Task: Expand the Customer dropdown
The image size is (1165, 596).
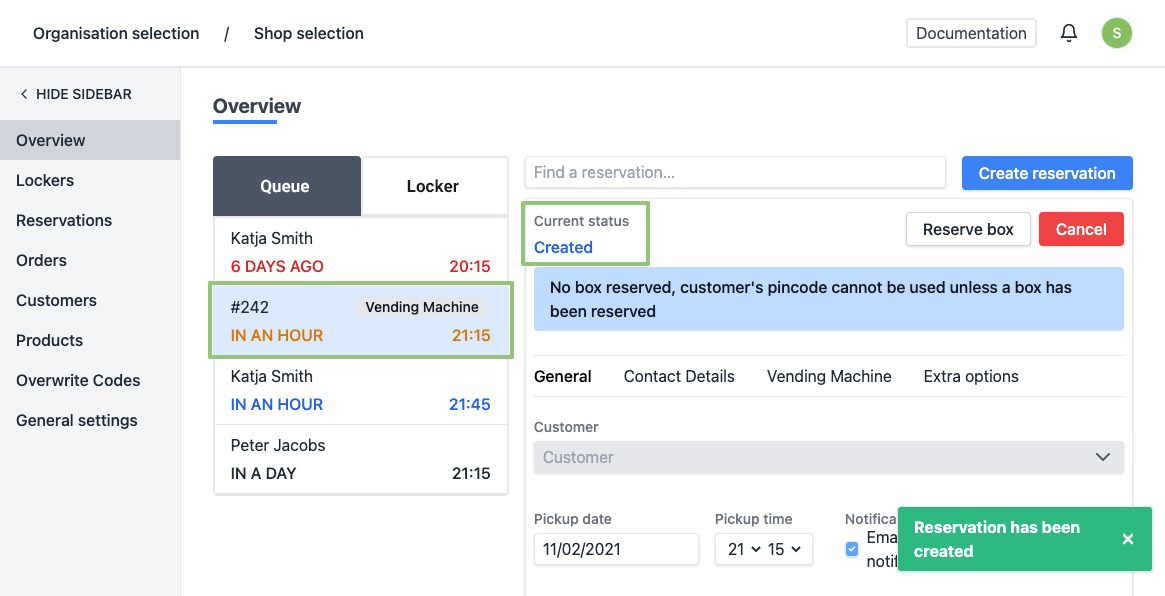Action: 828,457
